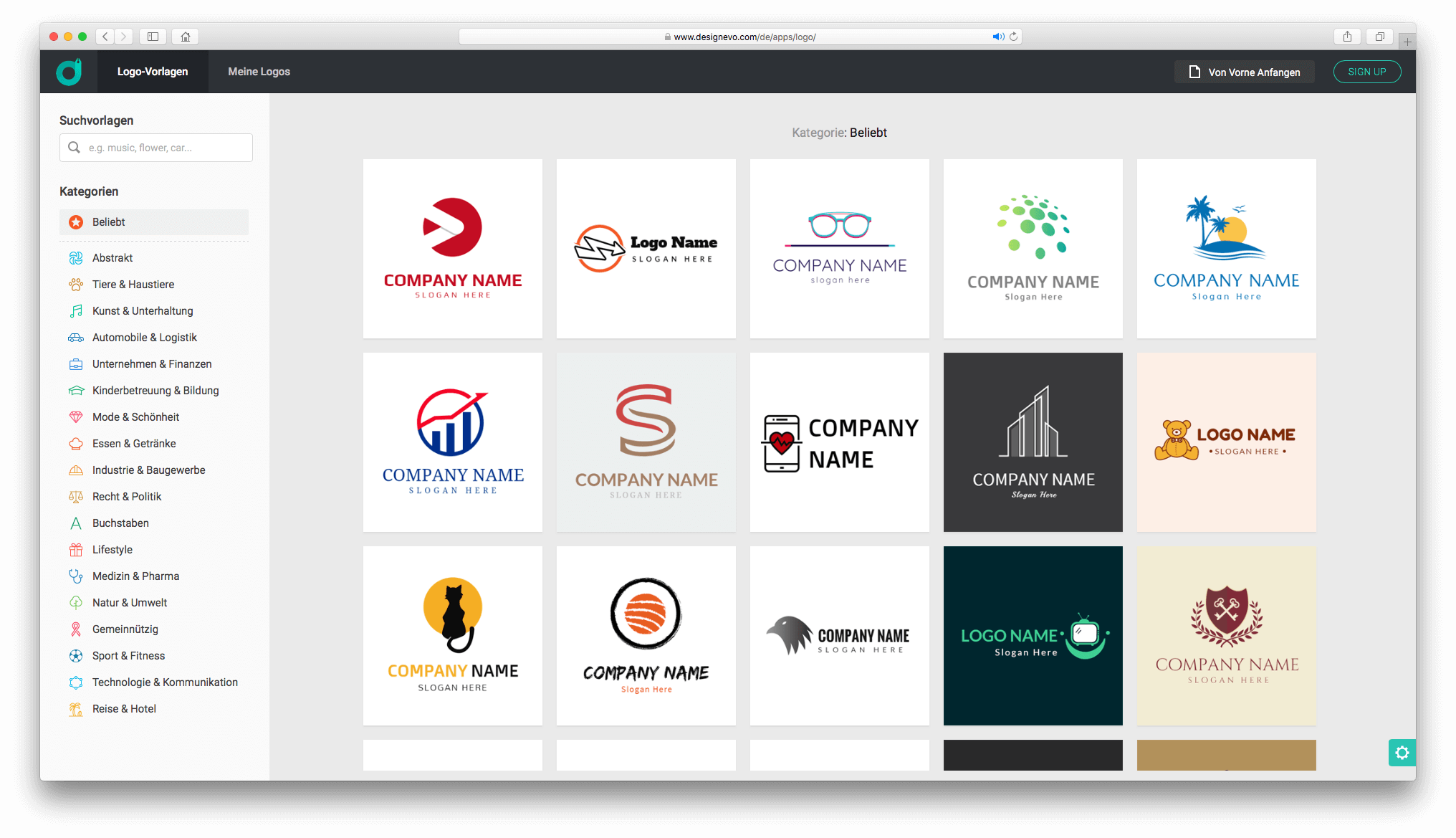Show all tabs overview button
The image size is (1456, 838).
tap(1379, 37)
